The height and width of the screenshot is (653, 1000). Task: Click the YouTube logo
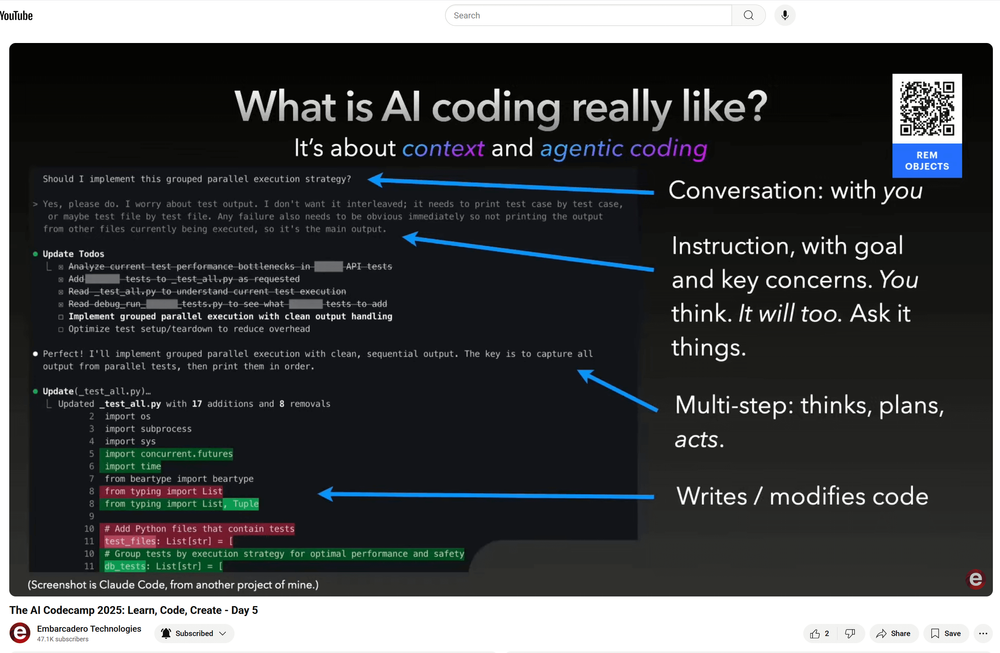pos(17,15)
